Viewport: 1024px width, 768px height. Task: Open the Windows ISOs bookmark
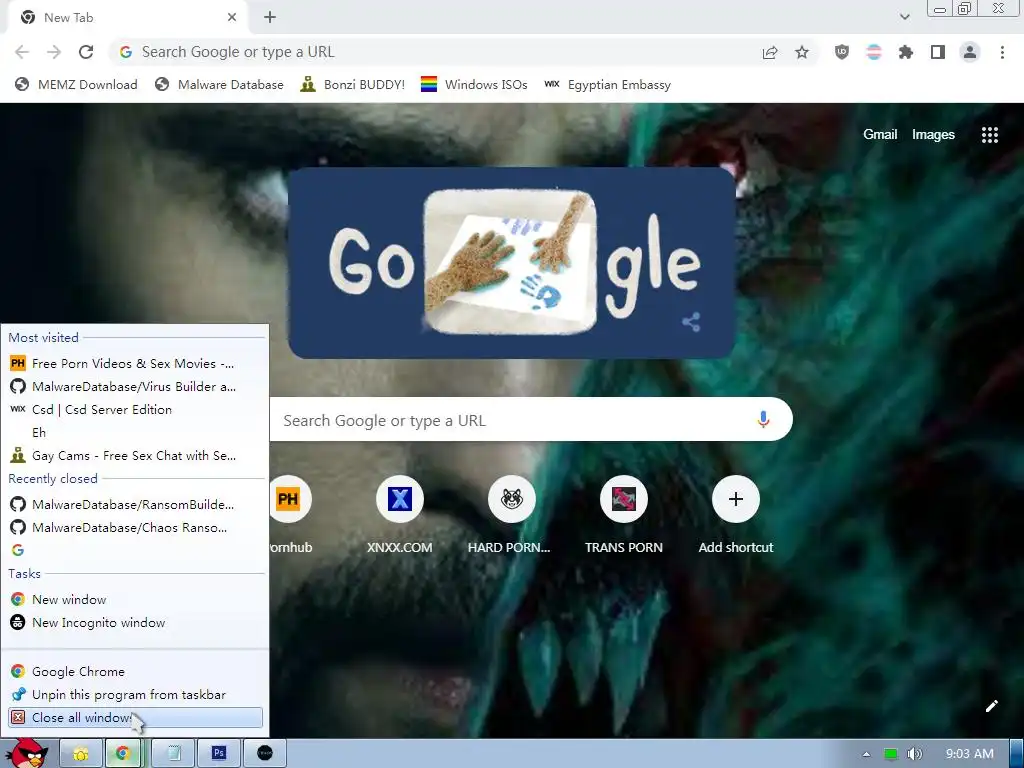[474, 85]
